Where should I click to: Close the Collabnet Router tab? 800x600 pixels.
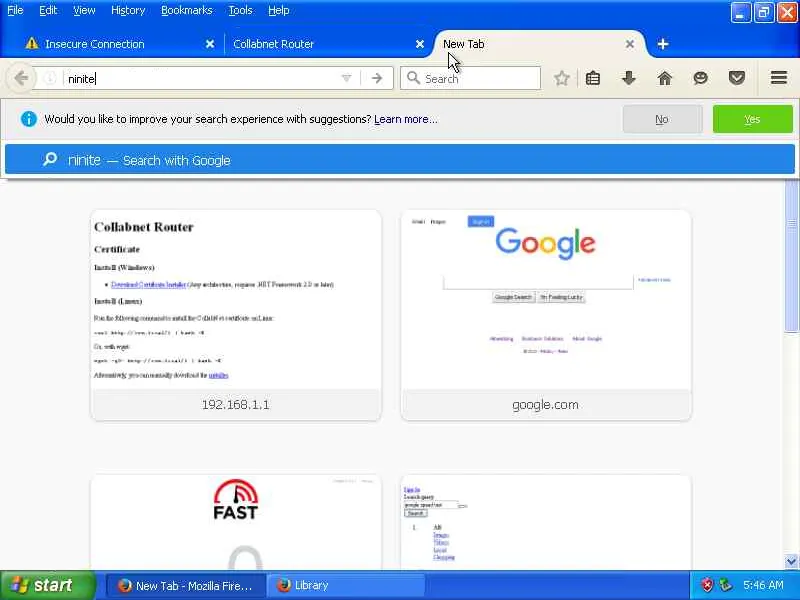click(x=419, y=44)
